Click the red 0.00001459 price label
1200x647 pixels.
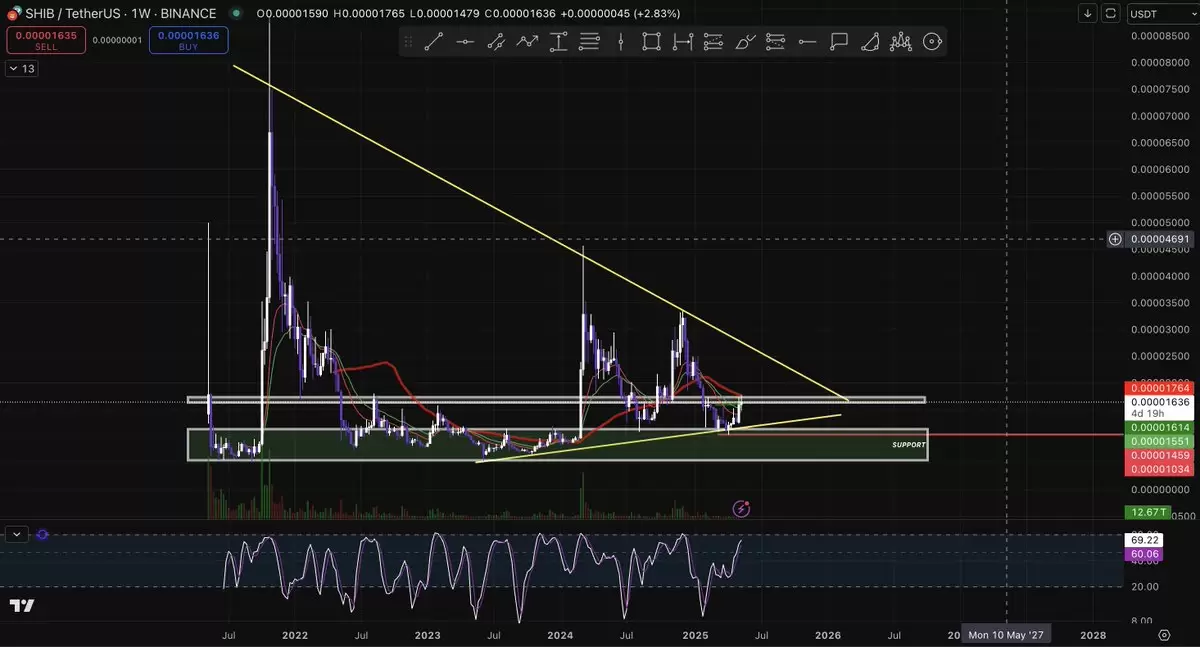click(1162, 455)
